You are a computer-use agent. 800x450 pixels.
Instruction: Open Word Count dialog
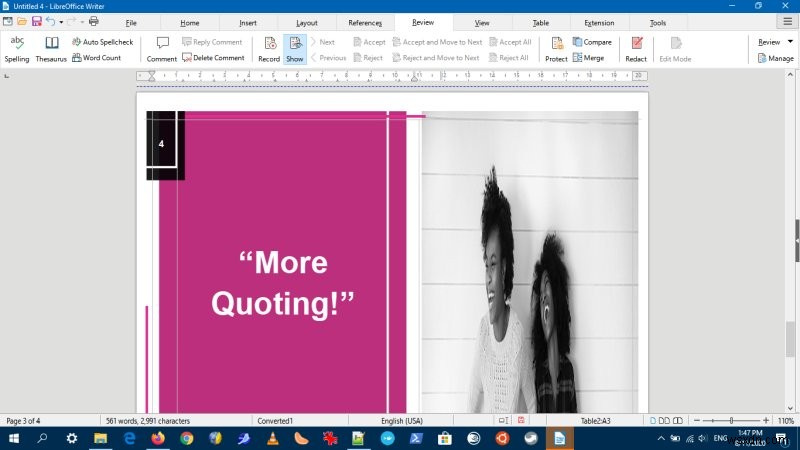96,58
